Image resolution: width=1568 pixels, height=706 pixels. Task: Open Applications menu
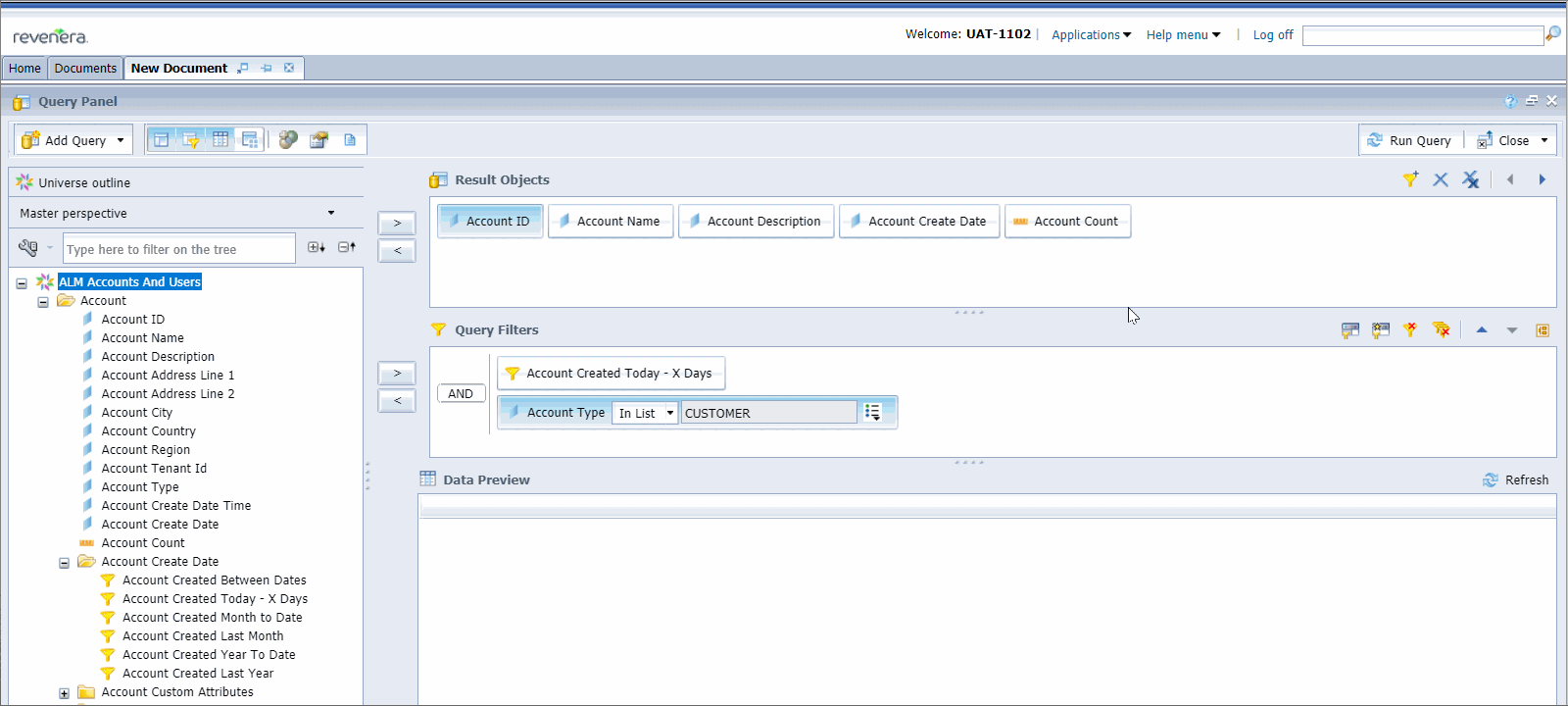tap(1091, 34)
